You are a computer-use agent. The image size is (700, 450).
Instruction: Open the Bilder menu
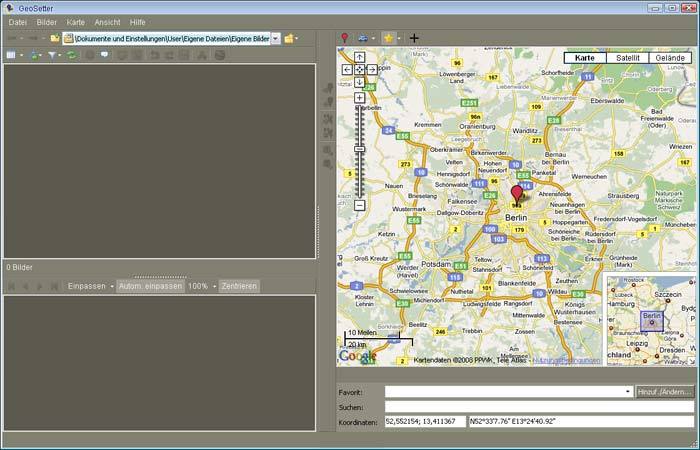[x=46, y=22]
